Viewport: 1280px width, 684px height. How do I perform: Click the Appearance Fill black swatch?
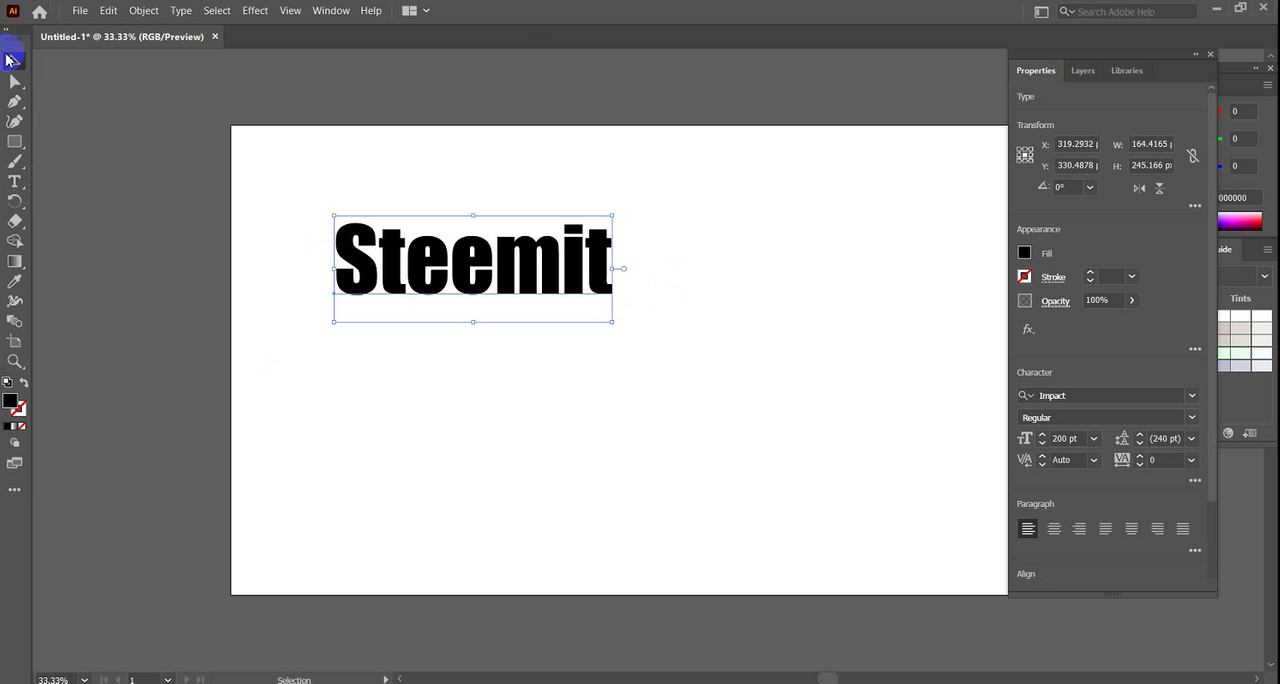pyautogui.click(x=1024, y=253)
